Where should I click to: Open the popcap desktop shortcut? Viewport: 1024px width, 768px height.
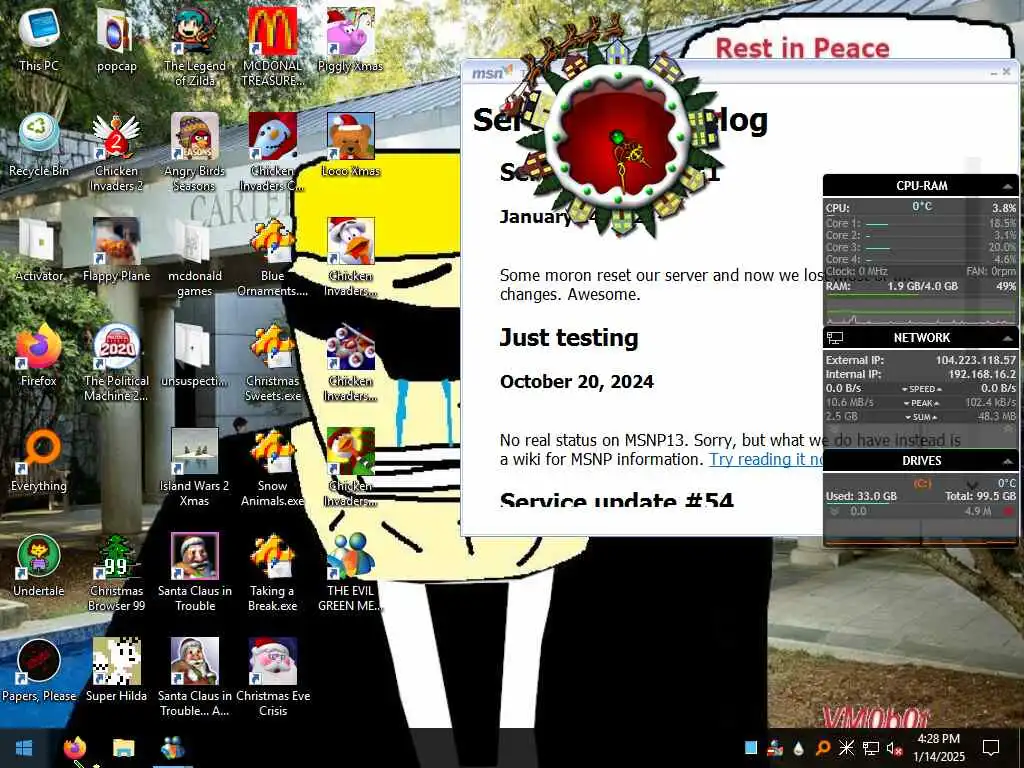[x=116, y=38]
